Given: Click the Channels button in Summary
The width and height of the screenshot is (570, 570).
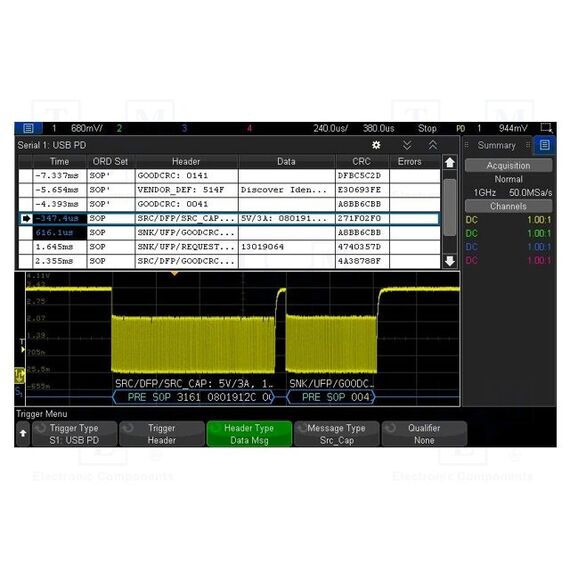Looking at the screenshot, I should [508, 206].
